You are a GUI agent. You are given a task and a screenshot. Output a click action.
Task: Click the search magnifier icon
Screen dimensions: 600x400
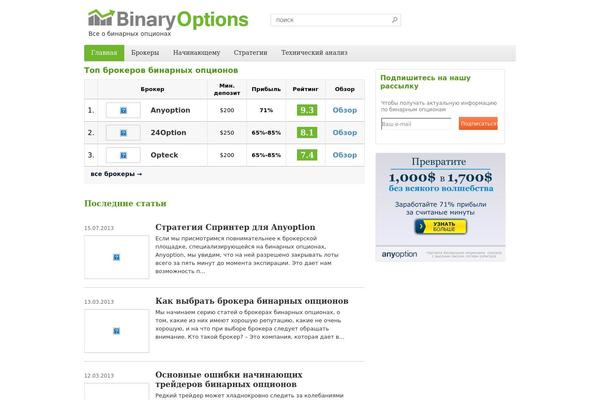(x=395, y=20)
